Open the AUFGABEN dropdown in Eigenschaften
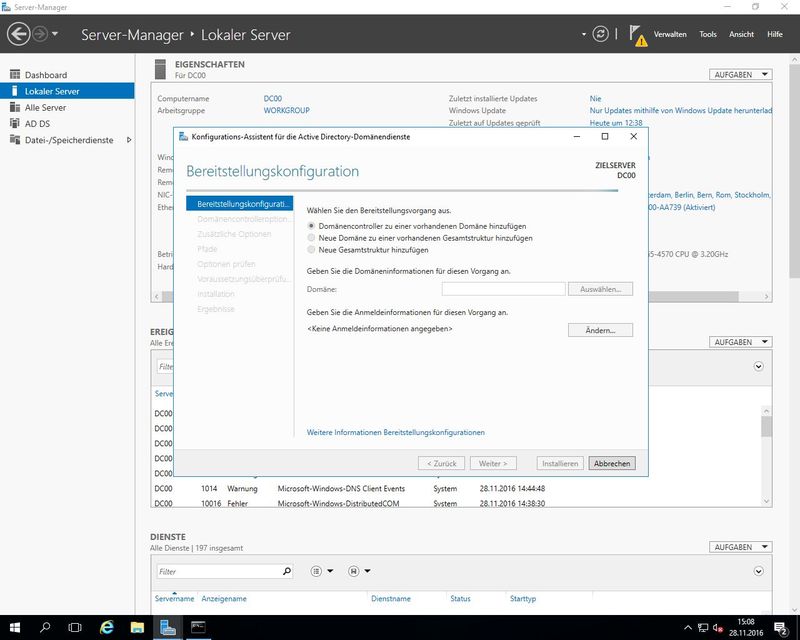Image resolution: width=800 pixels, height=640 pixels. [x=740, y=74]
